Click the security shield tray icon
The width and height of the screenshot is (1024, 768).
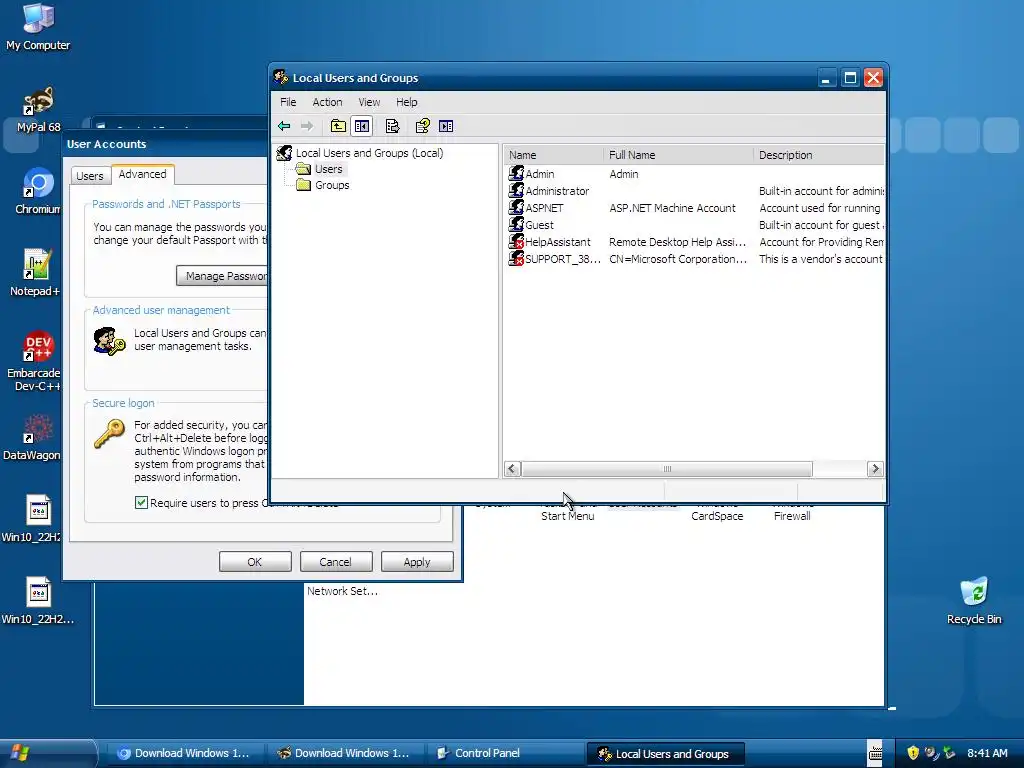(913, 753)
